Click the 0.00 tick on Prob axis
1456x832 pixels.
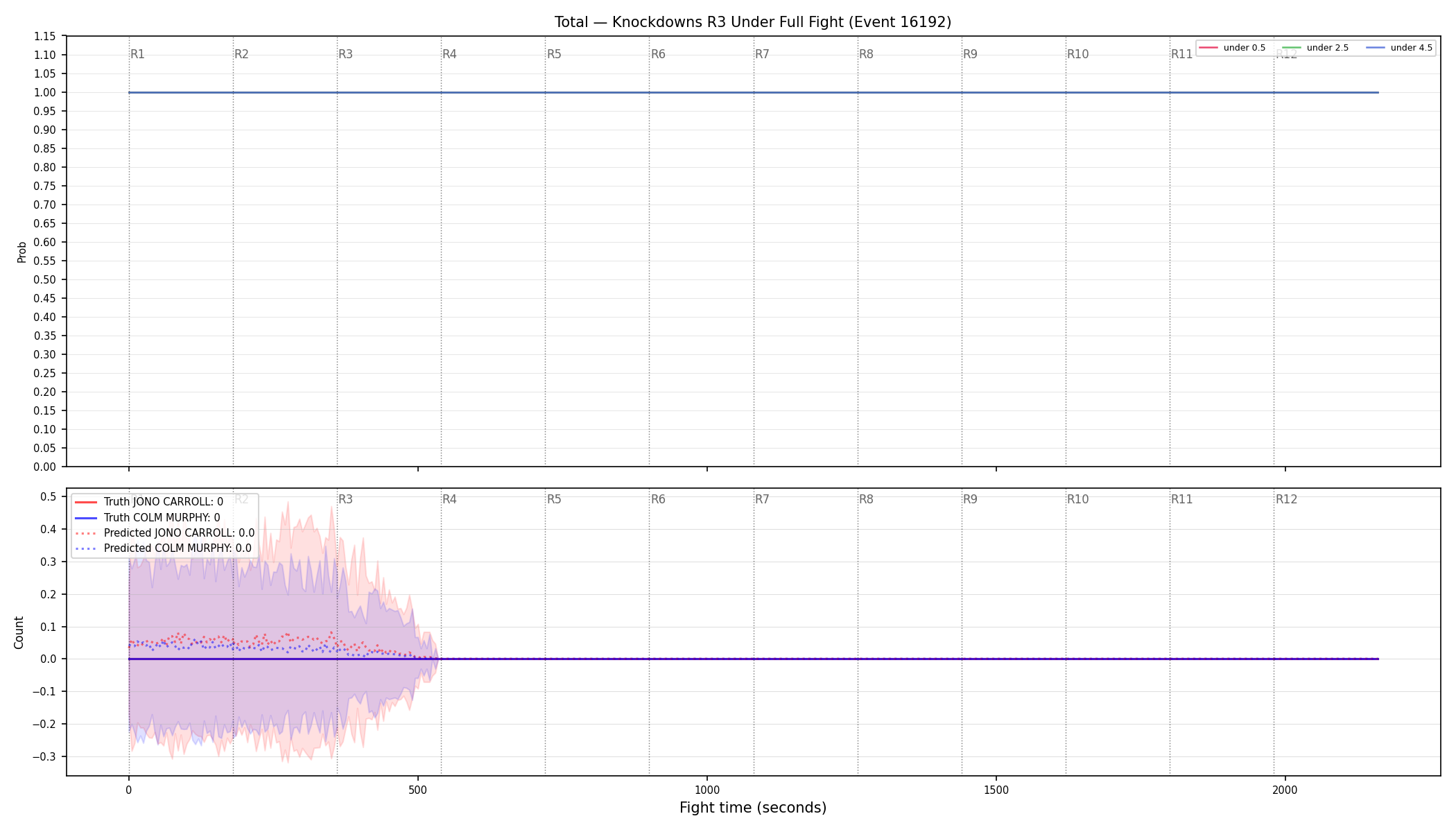(45, 467)
